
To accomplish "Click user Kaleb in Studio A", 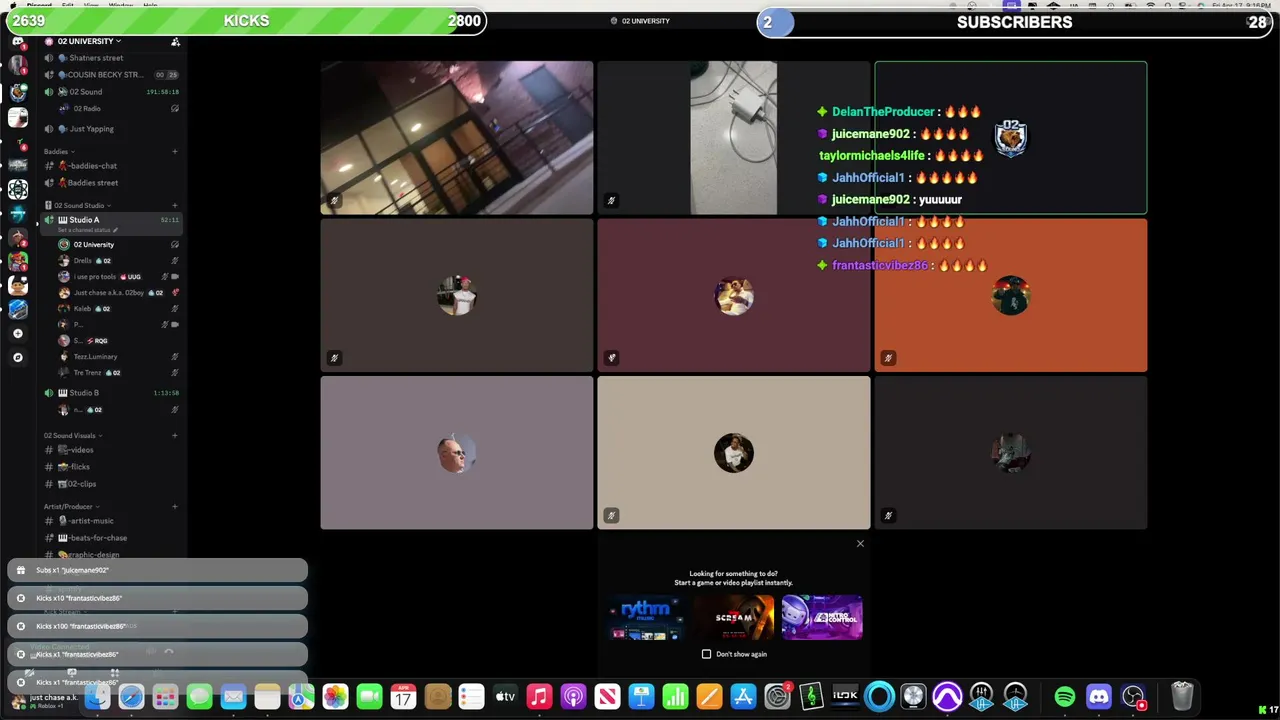I will tap(118, 309).
